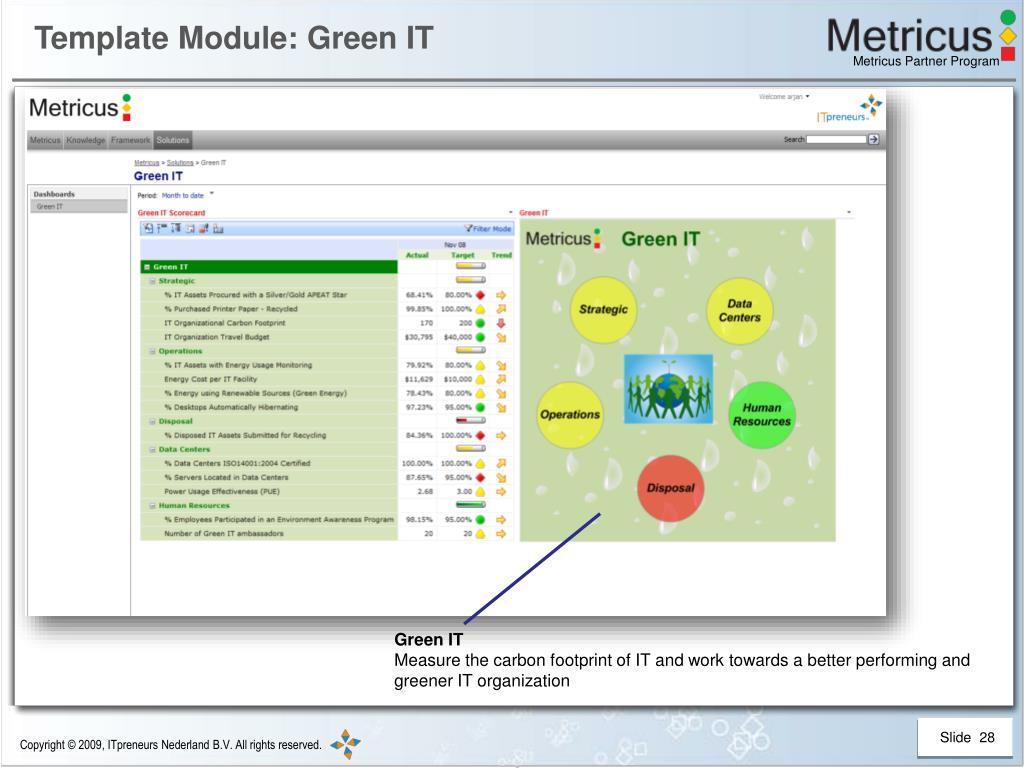Viewport: 1024px width, 768px height.
Task: Click the Filter Mode funnel button
Action: (488, 229)
